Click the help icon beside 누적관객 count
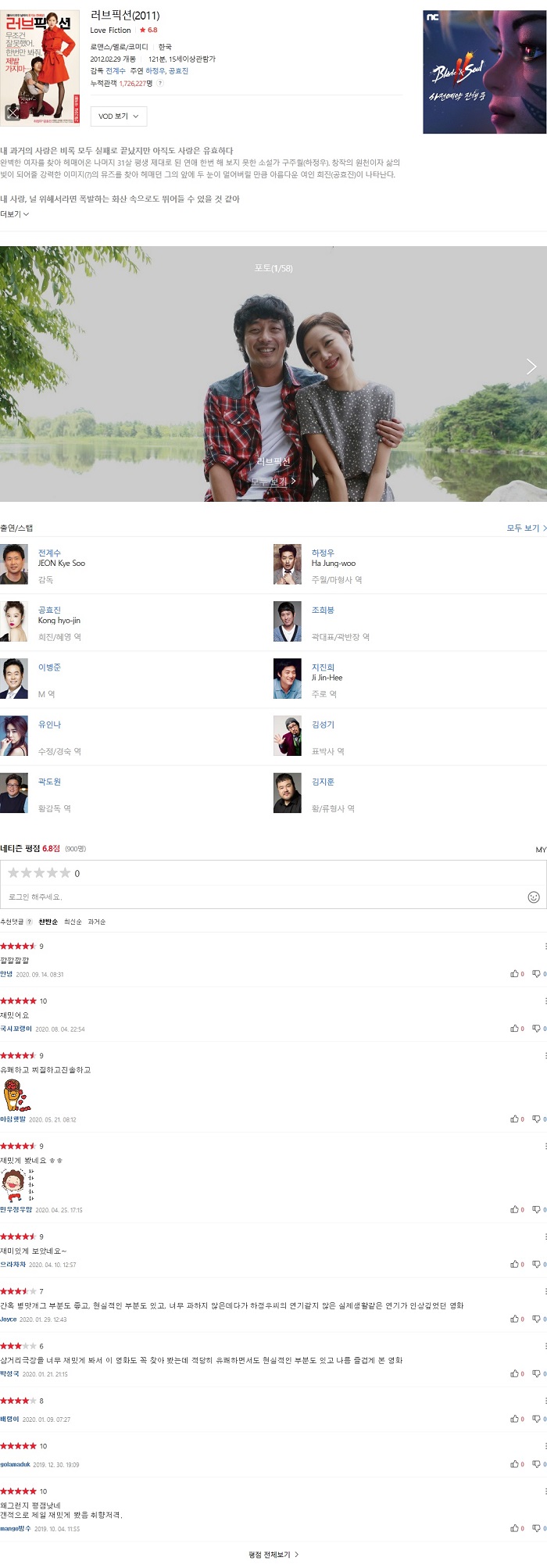This screenshot has height=1568, width=547. [160, 83]
